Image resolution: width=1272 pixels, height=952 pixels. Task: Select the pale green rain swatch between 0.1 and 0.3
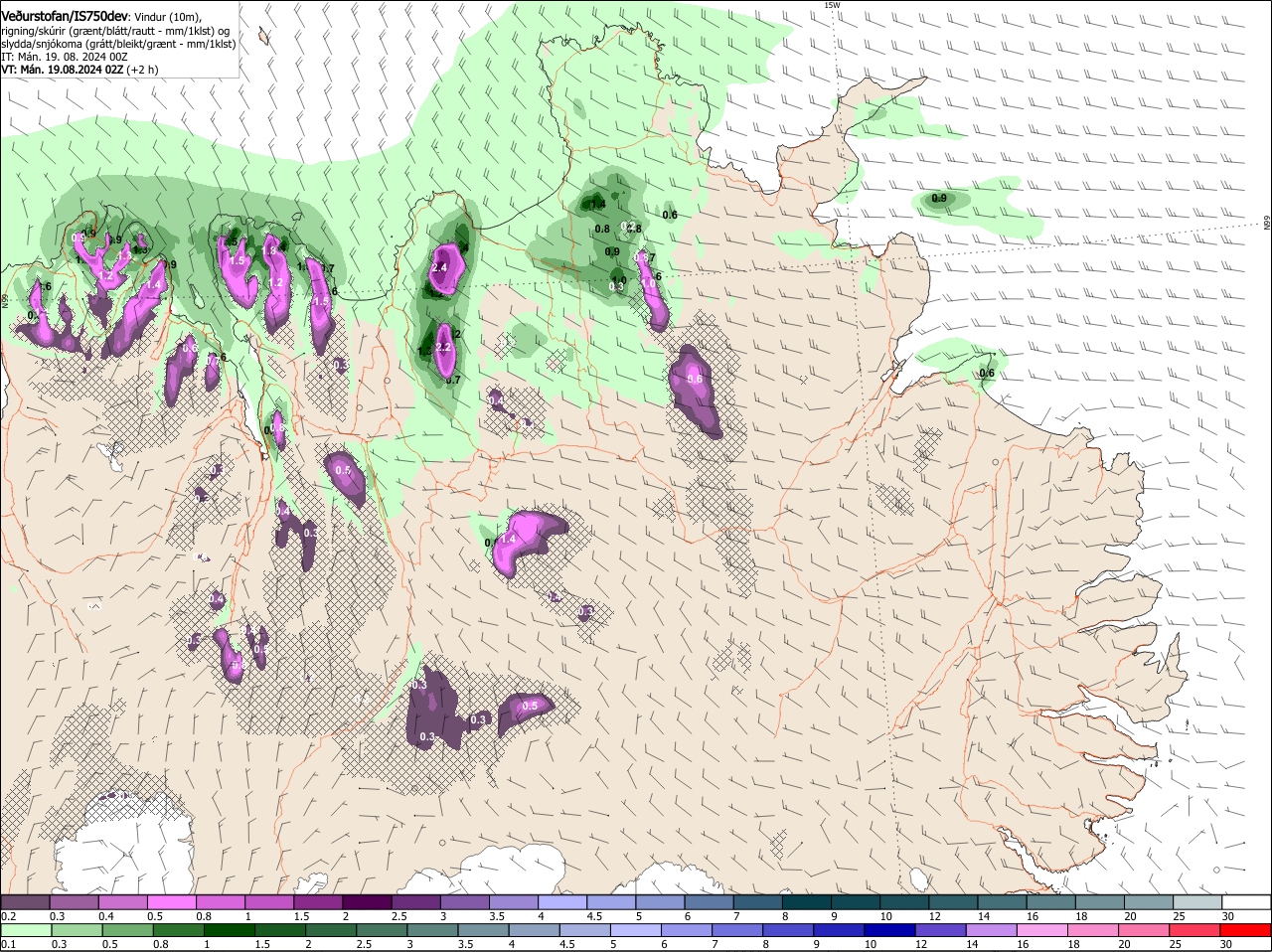tap(27, 929)
